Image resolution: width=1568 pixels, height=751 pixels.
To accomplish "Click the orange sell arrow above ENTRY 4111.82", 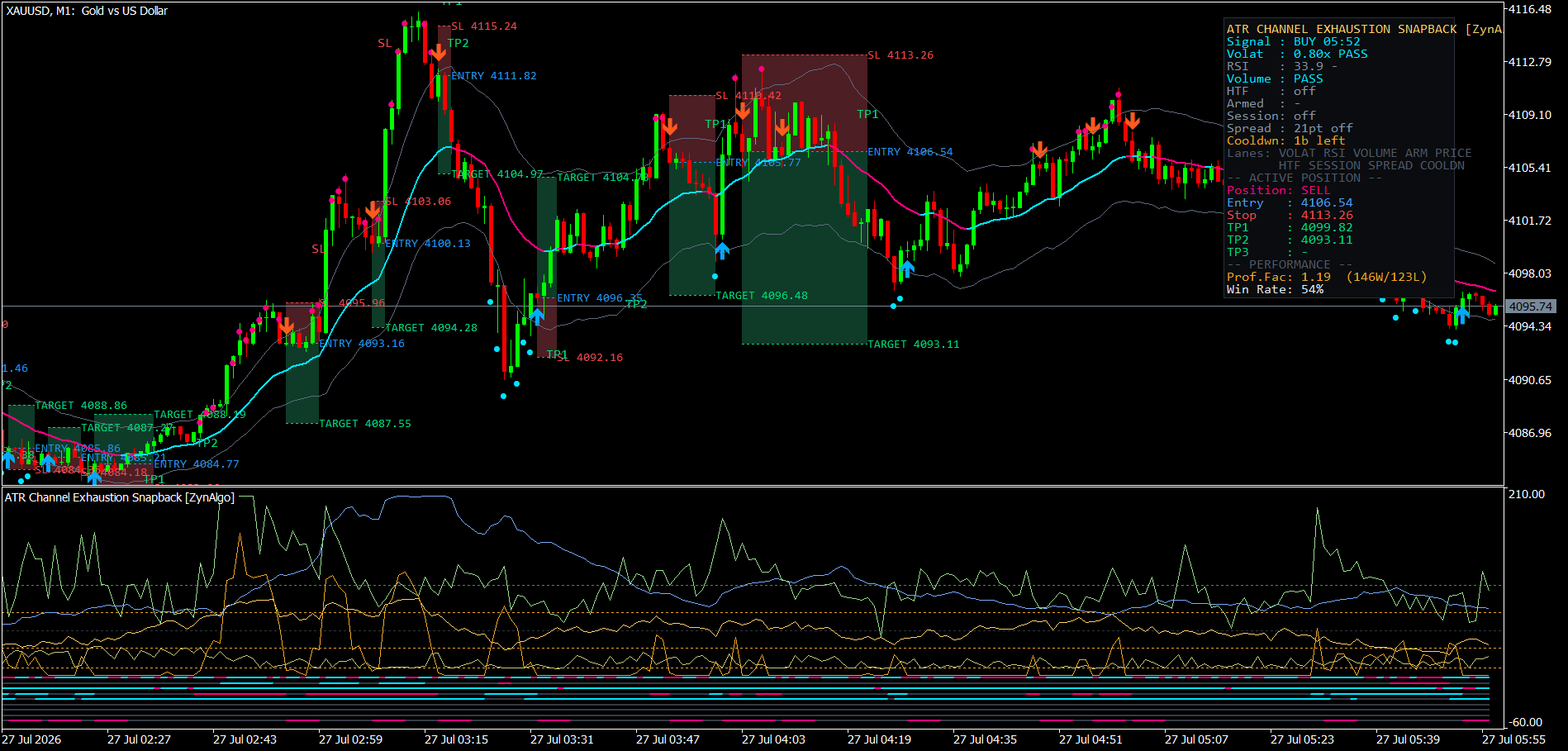I will click(x=438, y=53).
